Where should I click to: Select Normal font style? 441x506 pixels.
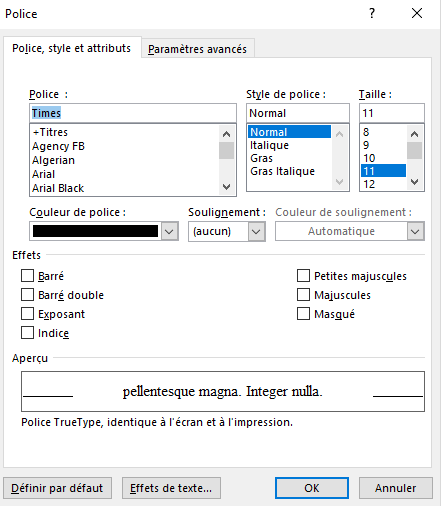tap(289, 132)
